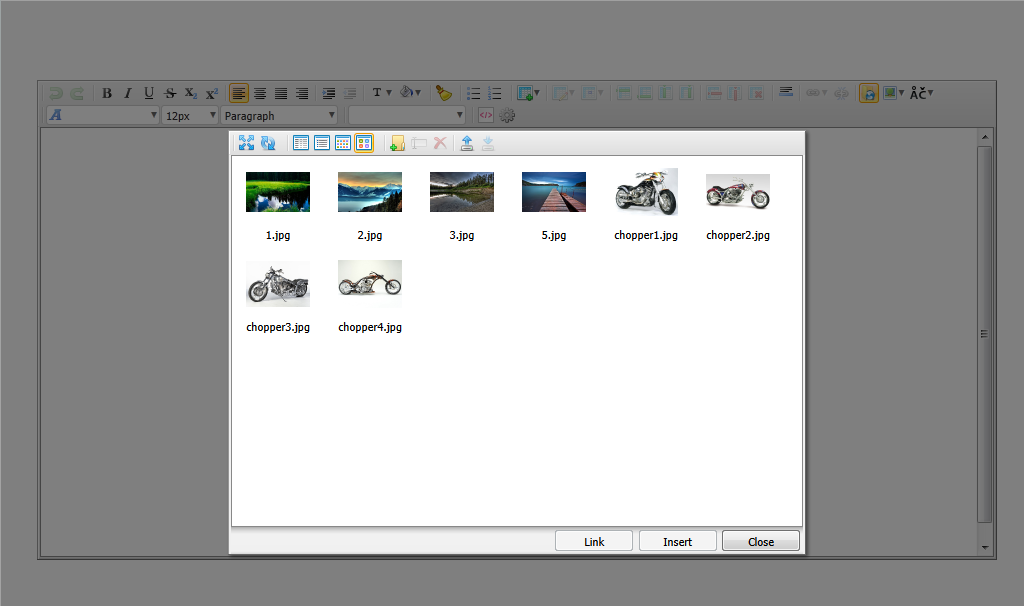Center-align text in the editor
Screen dimensions: 1024x606
click(x=260, y=93)
